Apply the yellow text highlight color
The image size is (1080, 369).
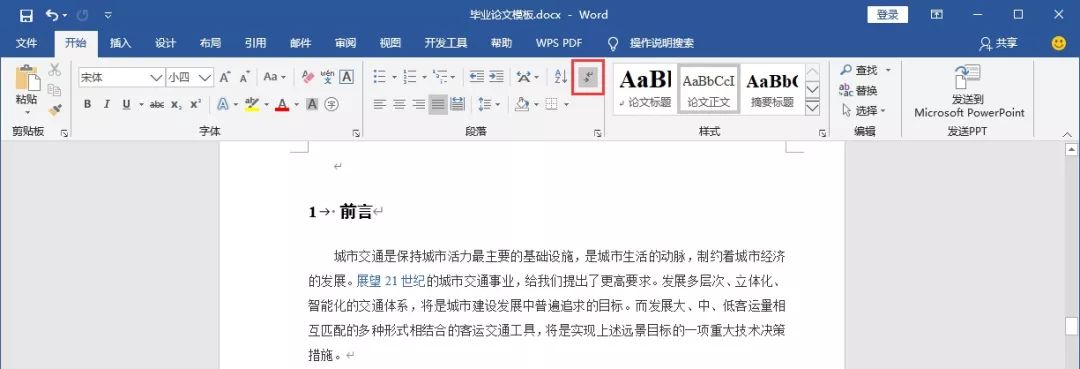251,105
